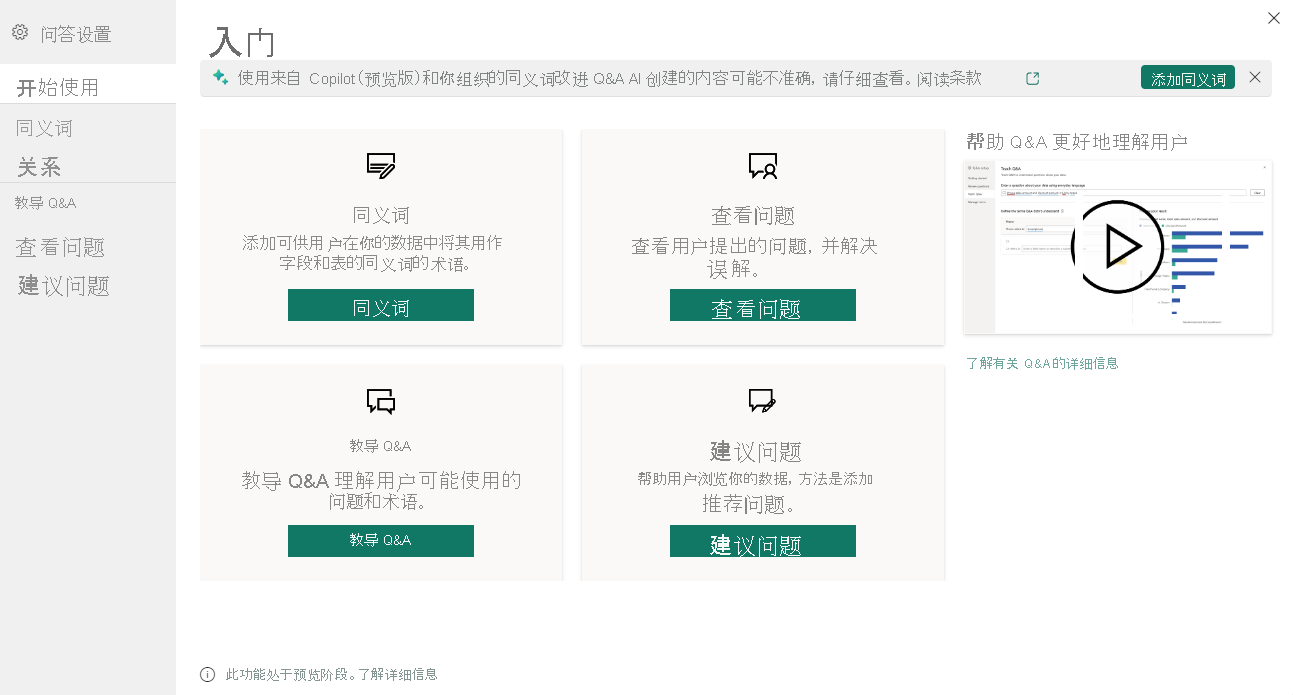
Task: Close the Q&A settings dialog
Action: tap(1274, 18)
